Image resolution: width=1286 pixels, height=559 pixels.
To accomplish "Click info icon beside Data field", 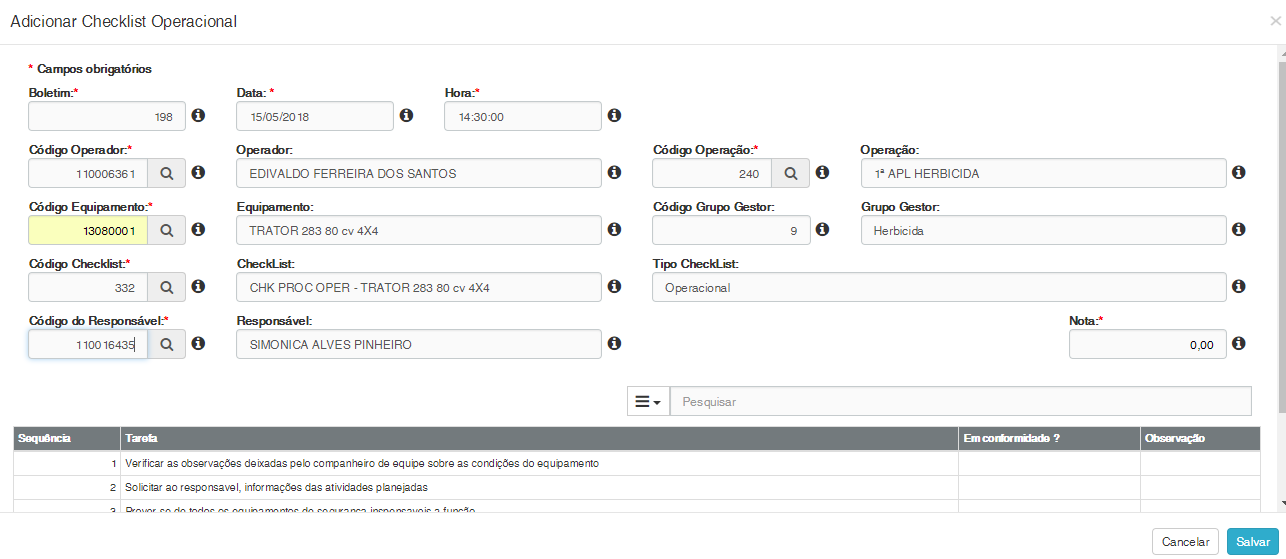I will click(406, 116).
